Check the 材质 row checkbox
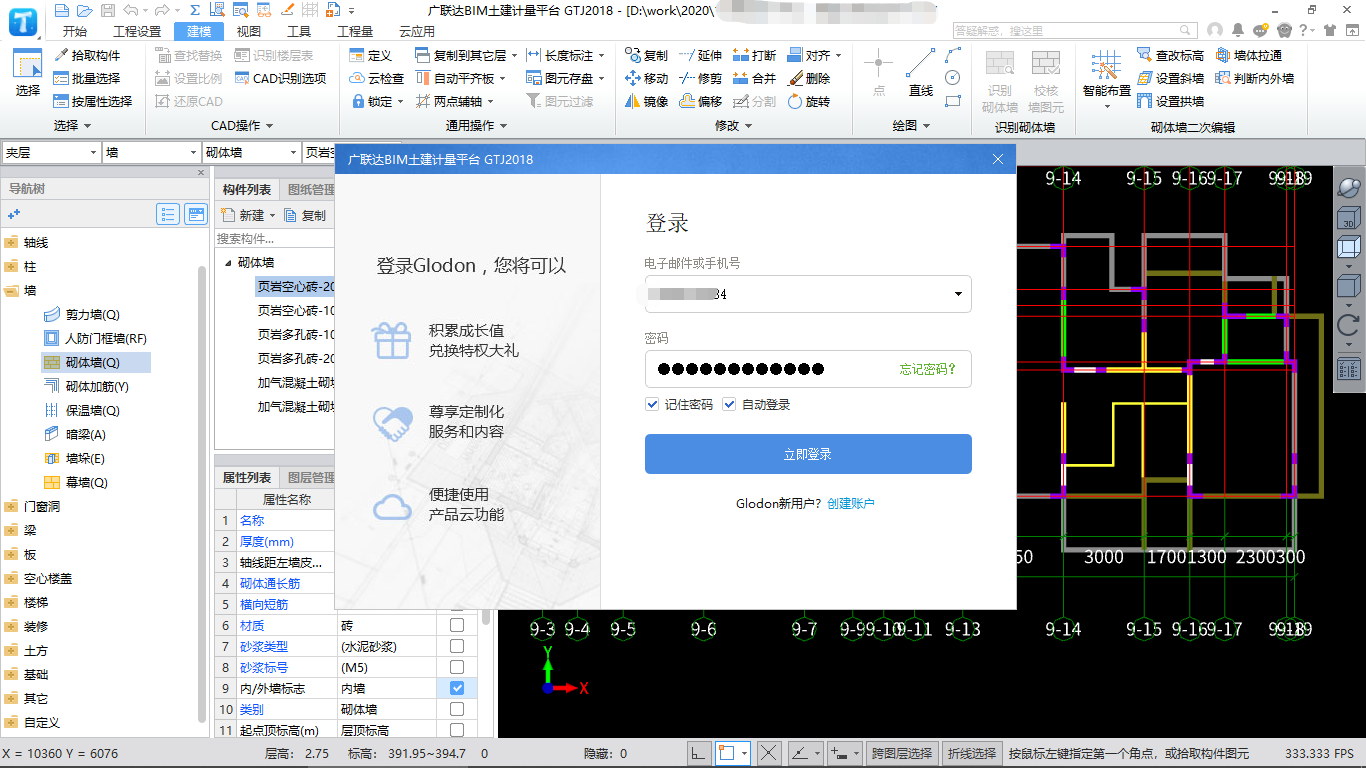 pyautogui.click(x=457, y=625)
